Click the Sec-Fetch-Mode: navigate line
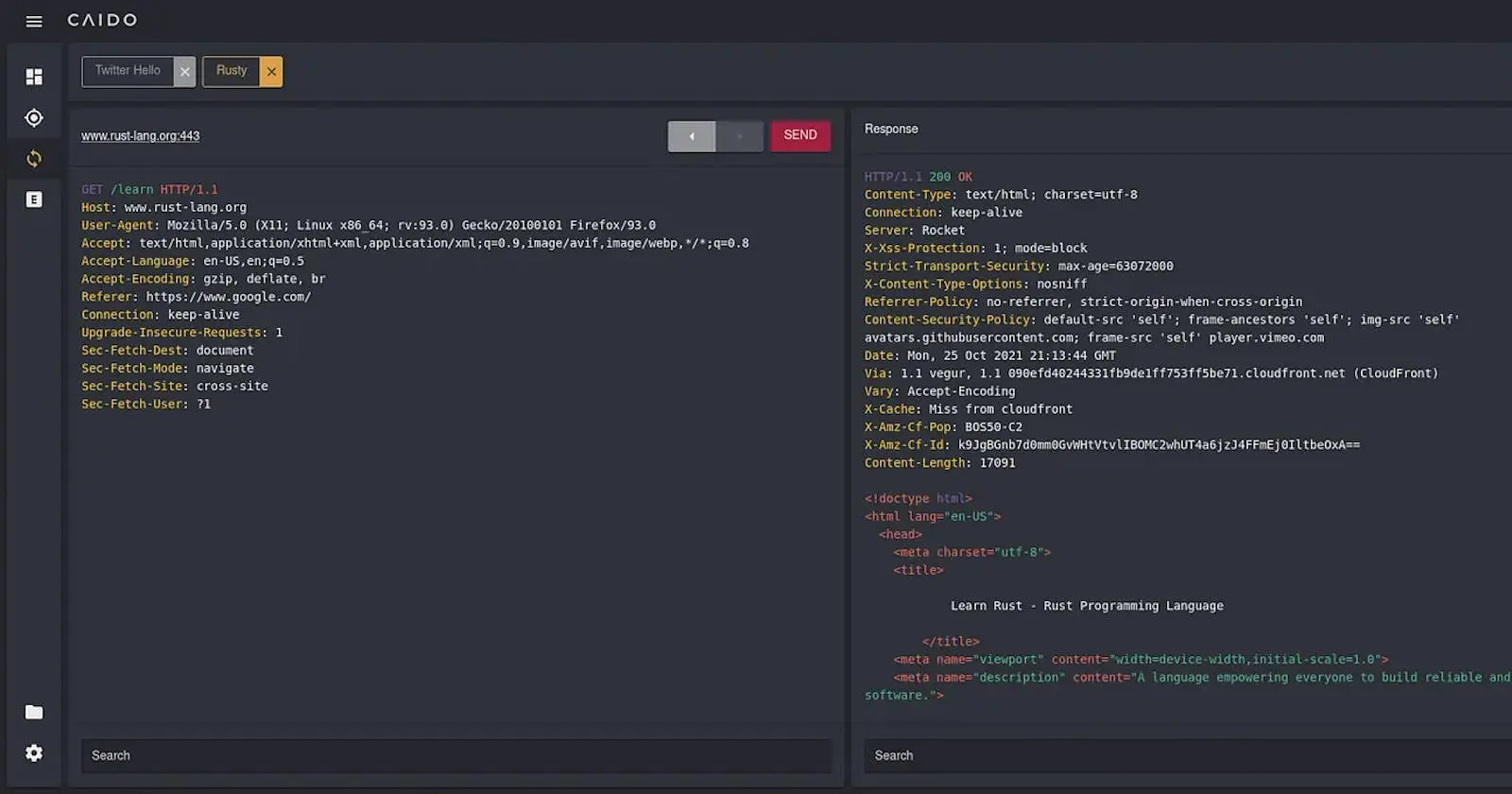Image resolution: width=1512 pixels, height=794 pixels. coord(167,370)
